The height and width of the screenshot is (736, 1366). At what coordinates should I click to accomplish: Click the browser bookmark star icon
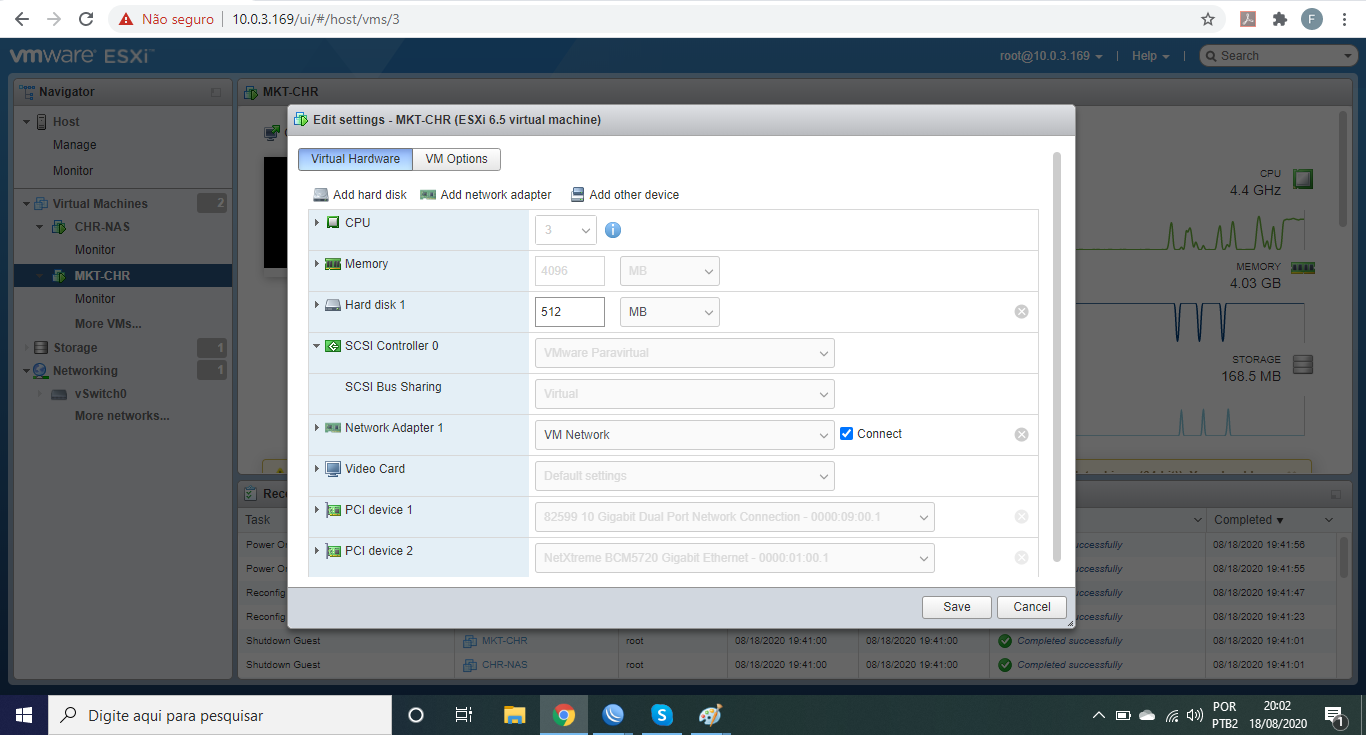point(1208,19)
